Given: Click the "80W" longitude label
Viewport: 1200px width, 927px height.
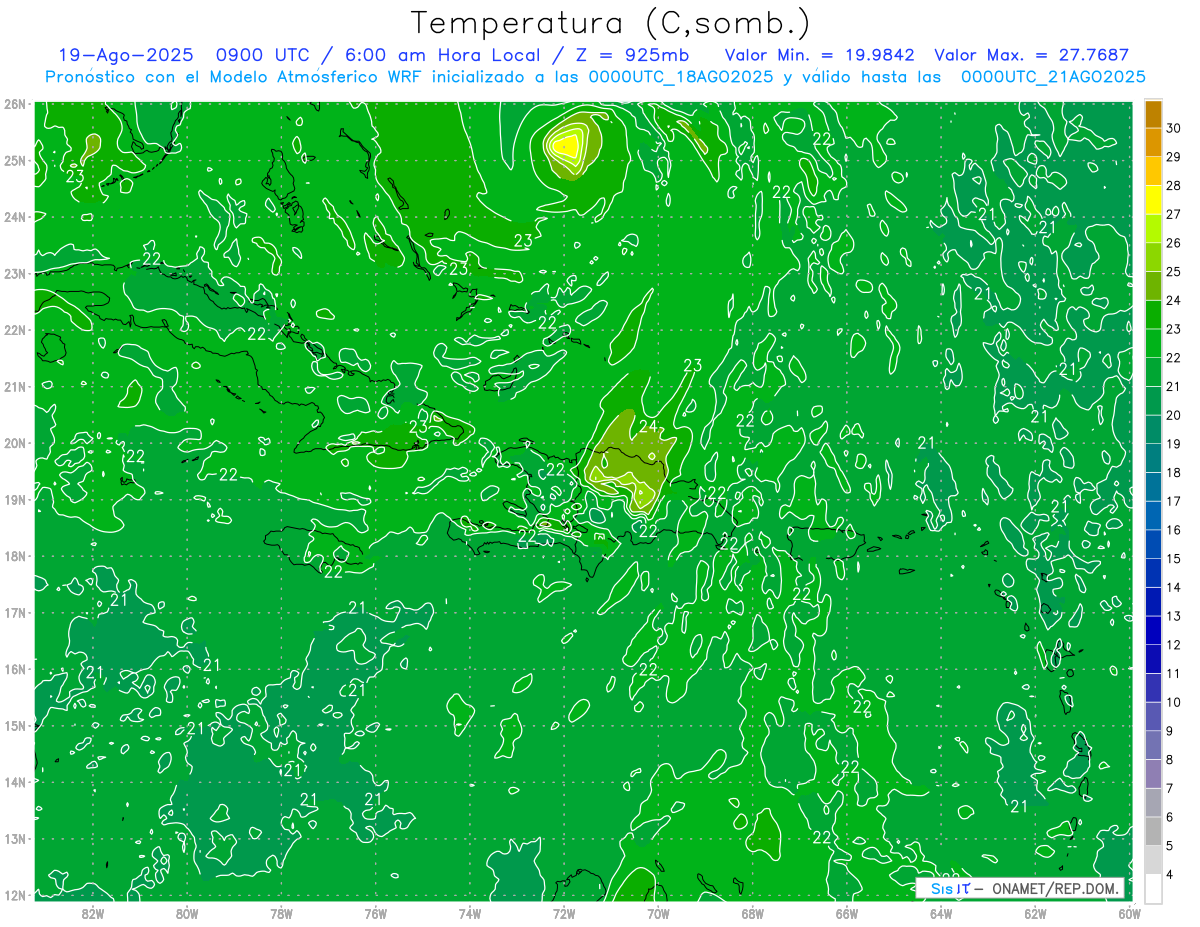Looking at the screenshot, I should click(187, 913).
